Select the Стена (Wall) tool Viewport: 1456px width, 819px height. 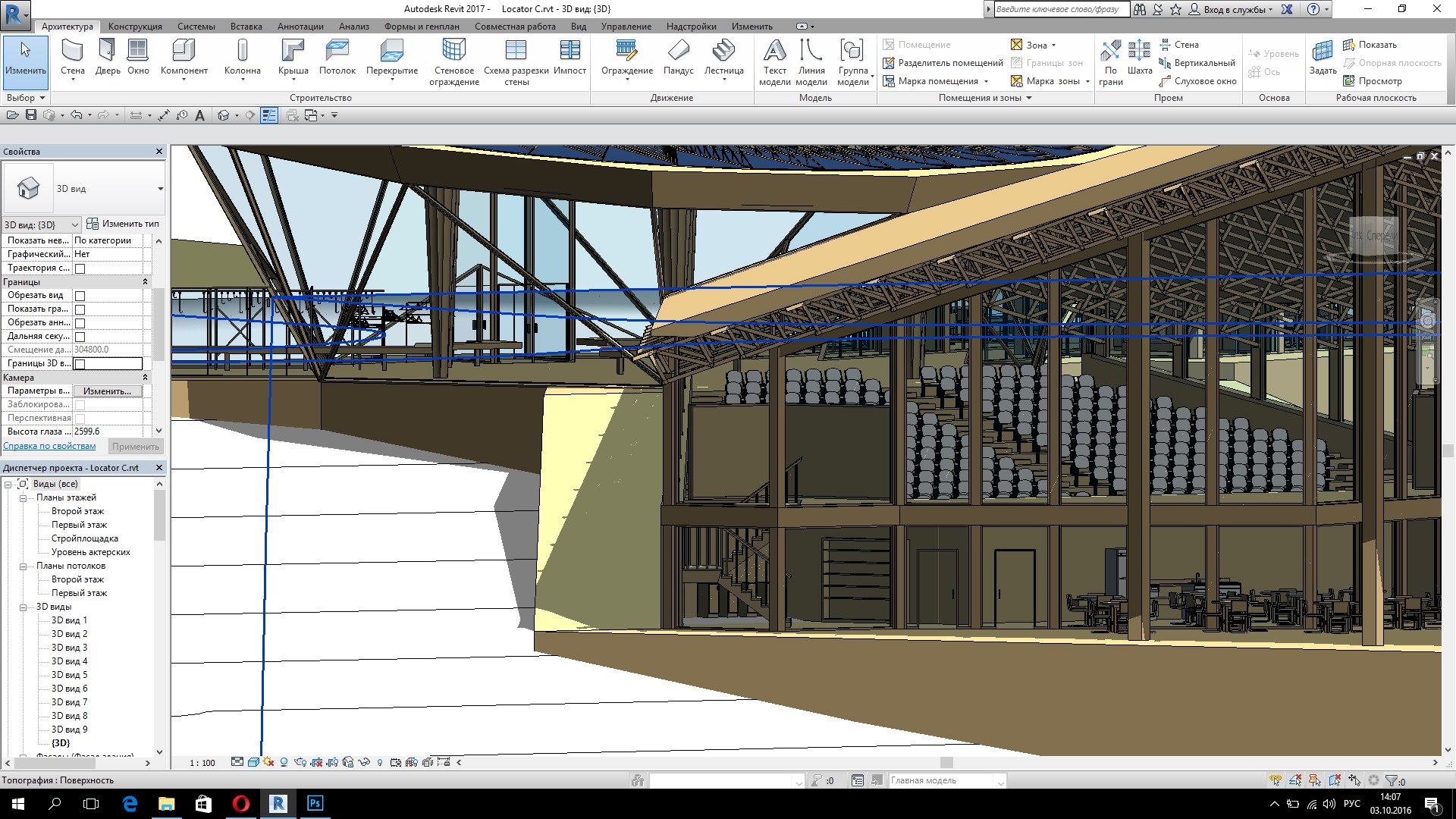pos(73,61)
